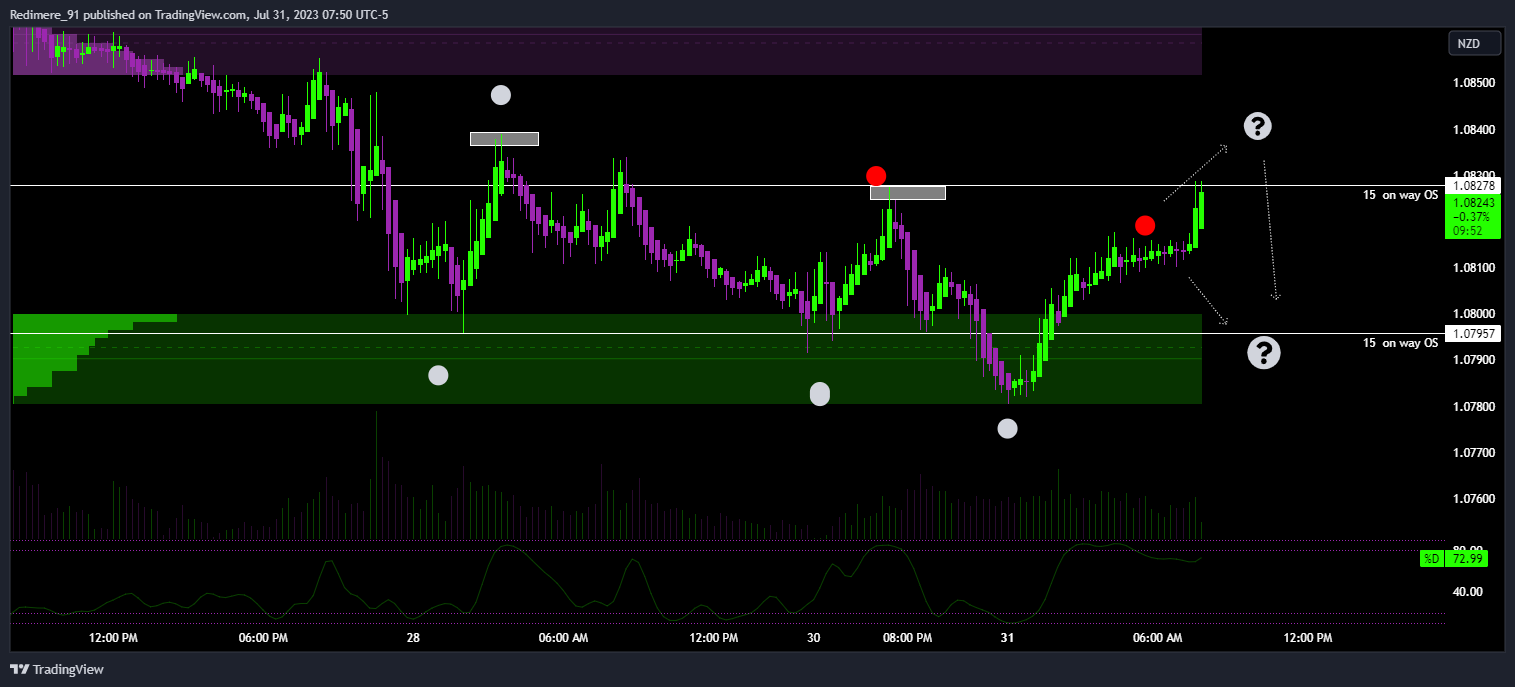Click the 40.00 oscillator scale value
Image resolution: width=1515 pixels, height=687 pixels.
tap(1466, 592)
